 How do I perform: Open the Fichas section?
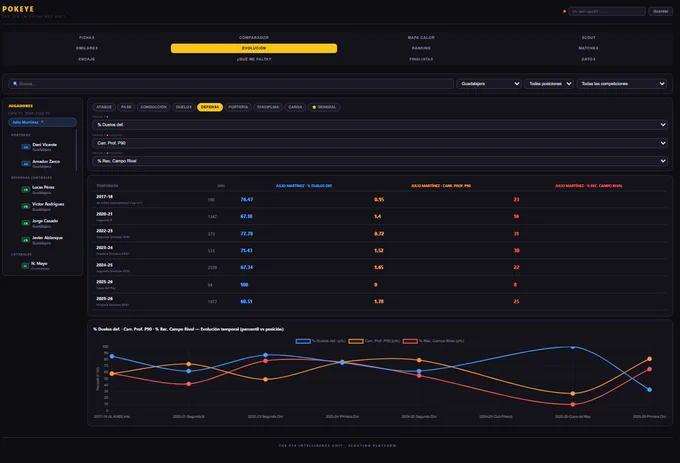[86, 38]
